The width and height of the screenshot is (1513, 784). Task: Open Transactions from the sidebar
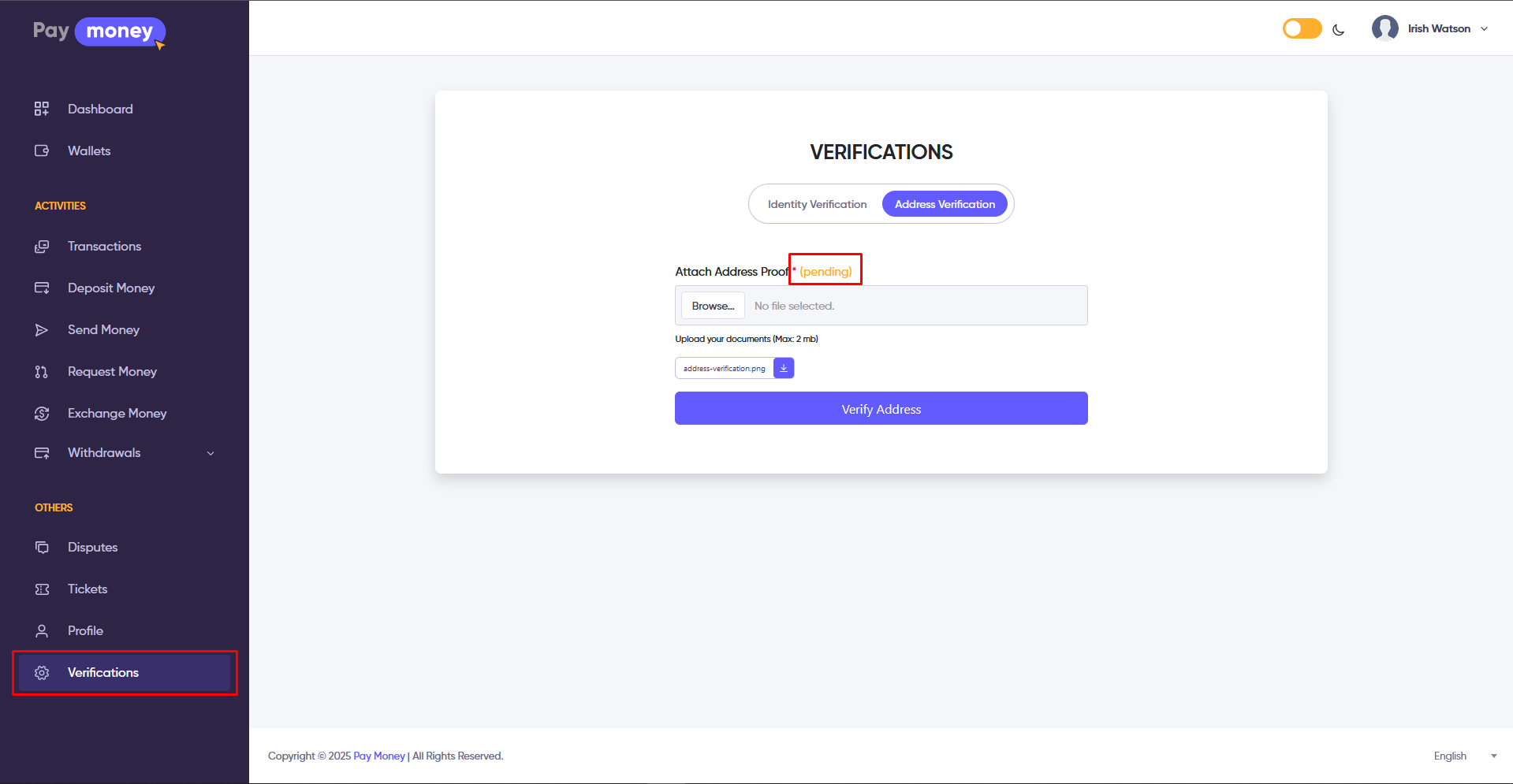tap(104, 246)
